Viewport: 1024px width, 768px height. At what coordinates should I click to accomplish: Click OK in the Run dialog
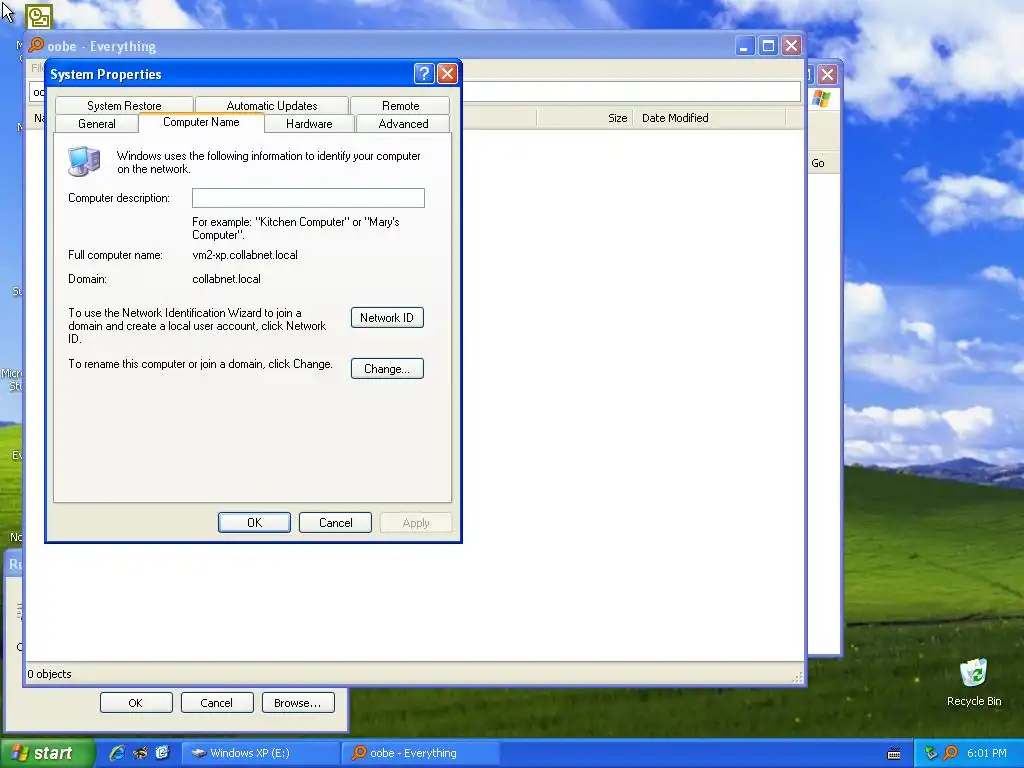[x=136, y=703]
